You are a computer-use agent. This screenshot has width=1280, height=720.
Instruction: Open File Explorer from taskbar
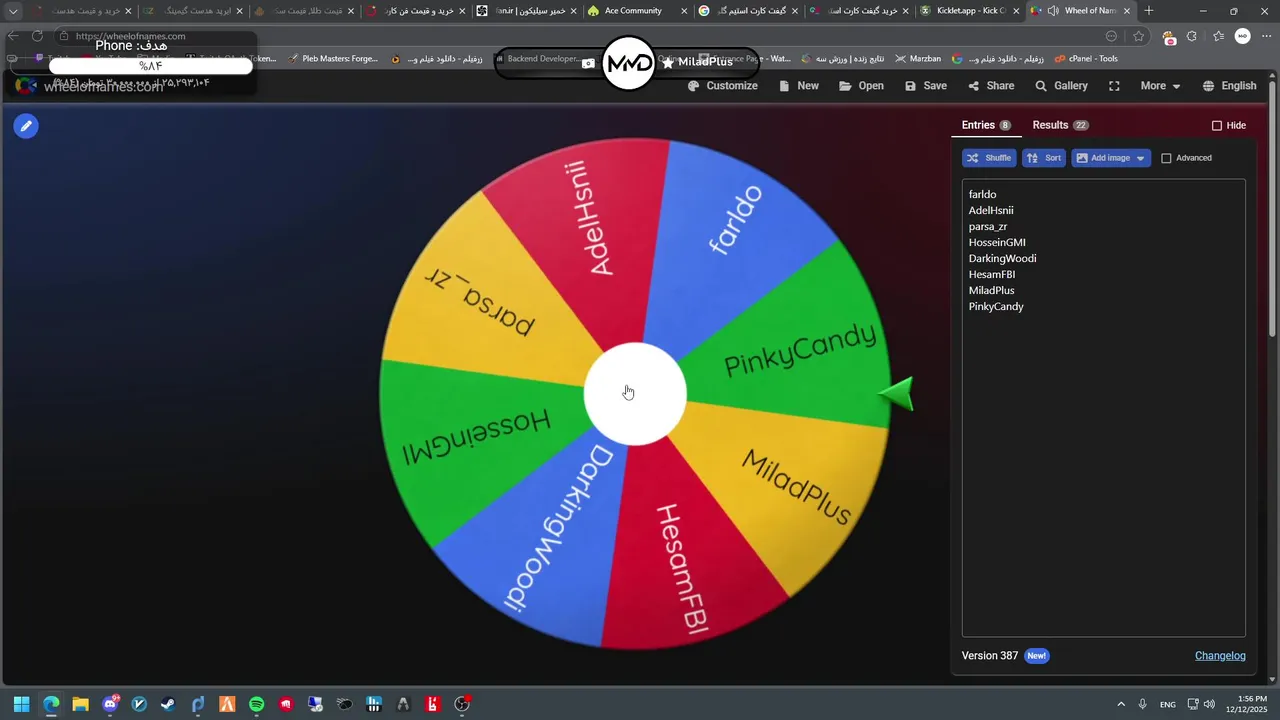80,704
